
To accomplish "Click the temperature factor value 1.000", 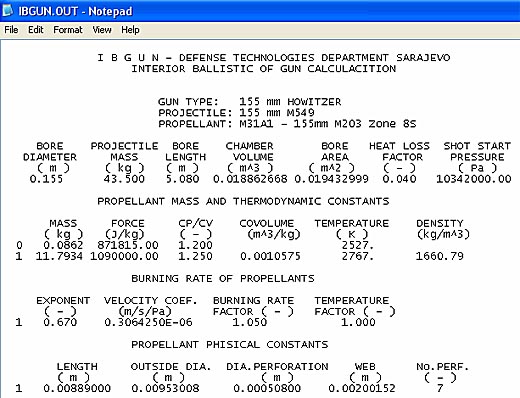I will tap(358, 322).
